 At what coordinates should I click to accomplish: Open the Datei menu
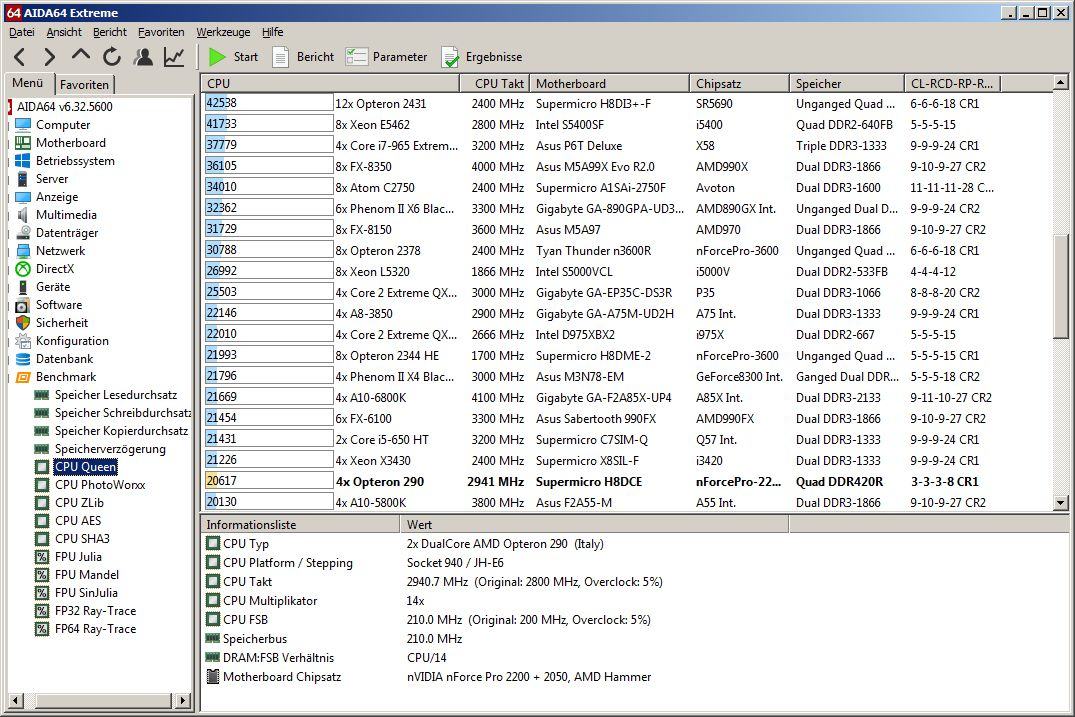21,32
